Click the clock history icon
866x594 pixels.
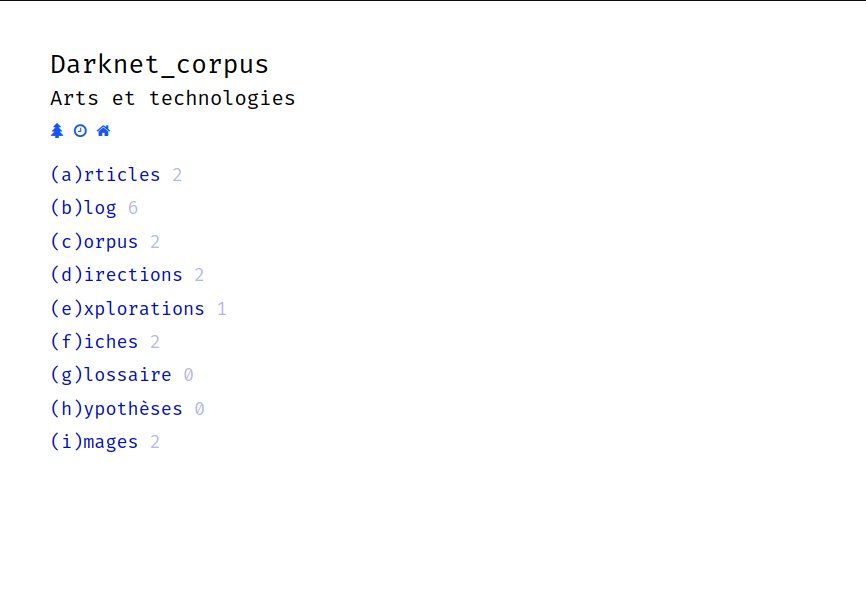coord(80,131)
